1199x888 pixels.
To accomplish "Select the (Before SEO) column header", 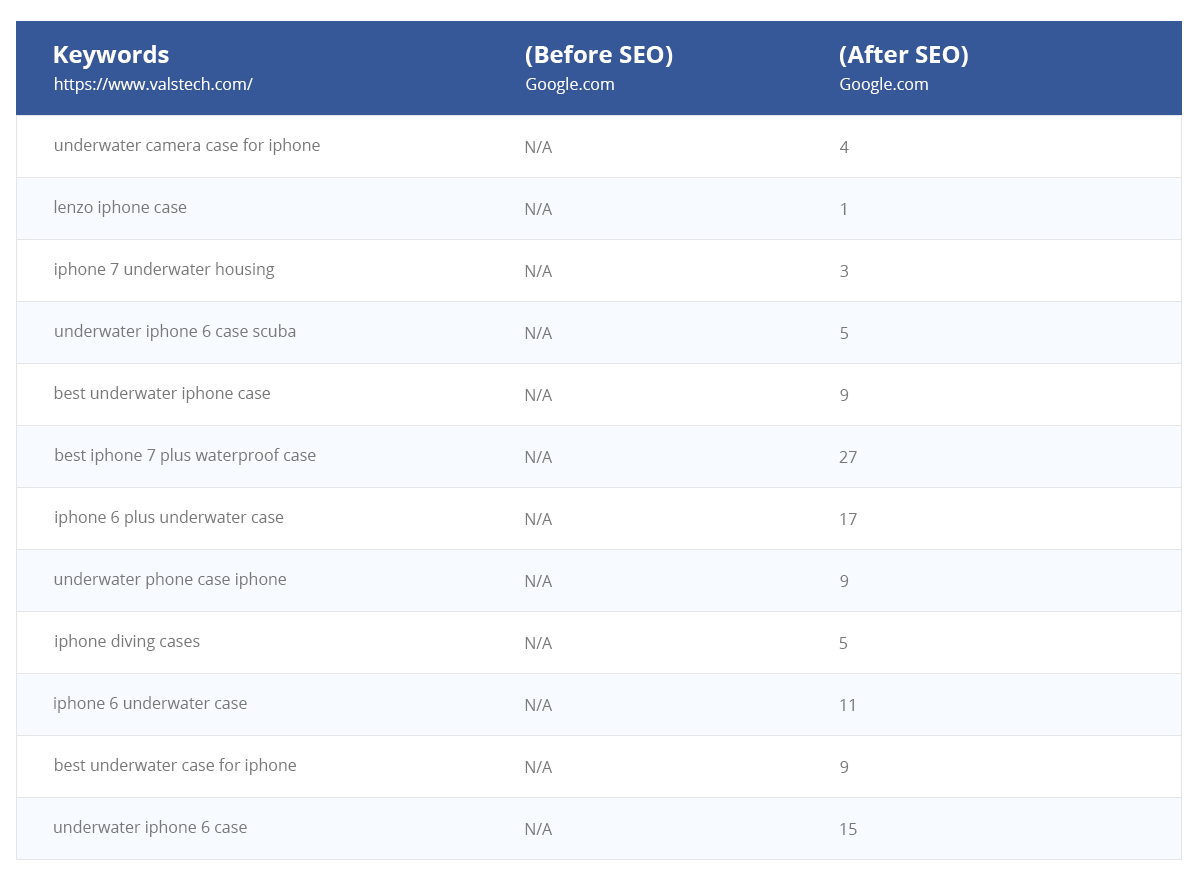I will (598, 55).
